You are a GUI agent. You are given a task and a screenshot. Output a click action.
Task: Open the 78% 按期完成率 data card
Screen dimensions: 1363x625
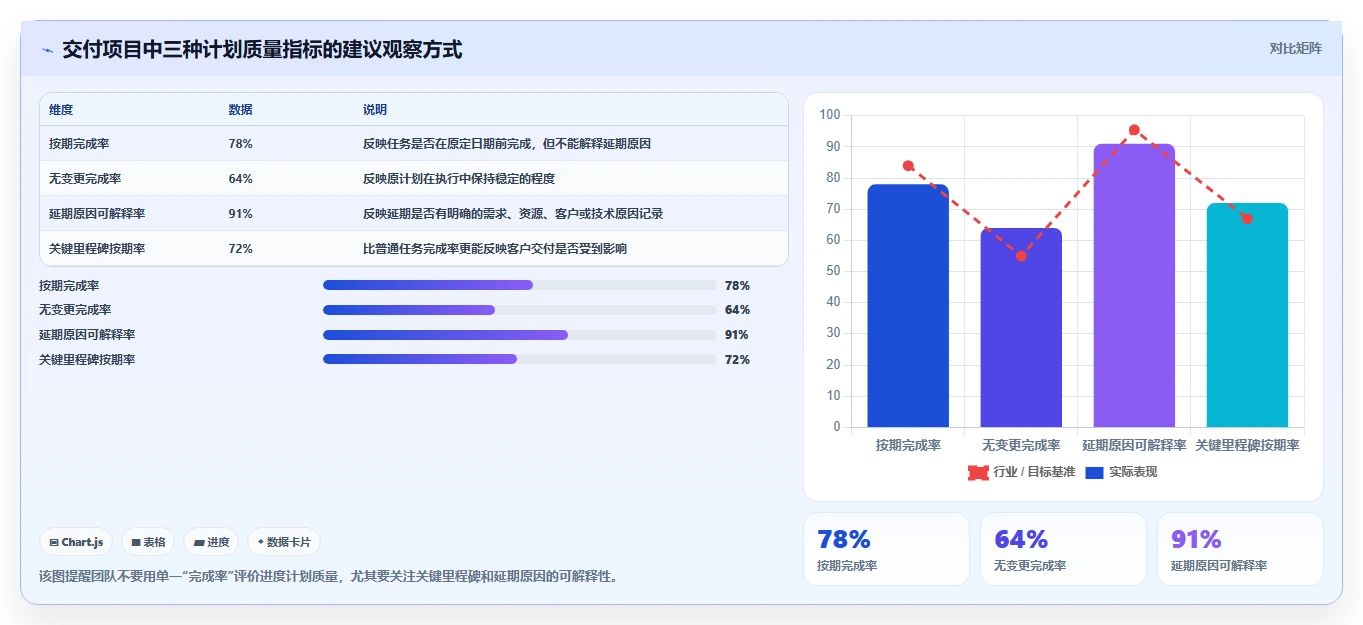[x=886, y=549]
